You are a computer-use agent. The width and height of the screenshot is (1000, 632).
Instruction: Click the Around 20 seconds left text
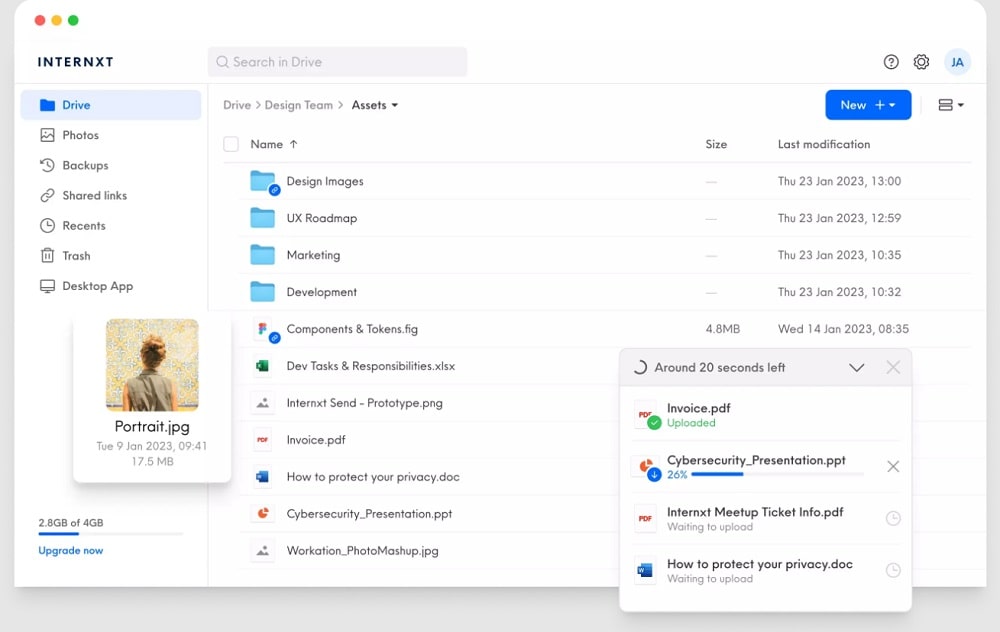(x=719, y=368)
